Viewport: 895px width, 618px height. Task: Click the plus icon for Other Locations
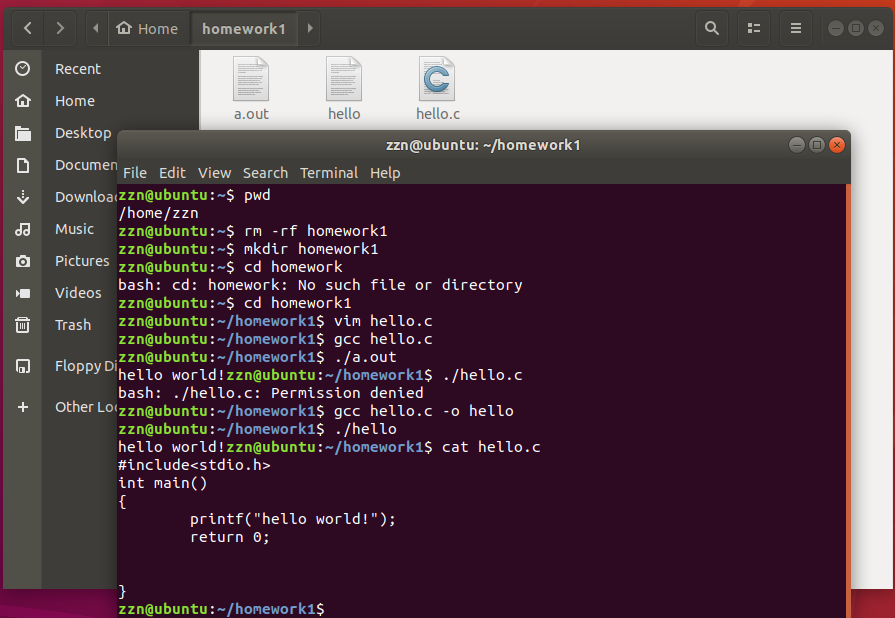23,407
